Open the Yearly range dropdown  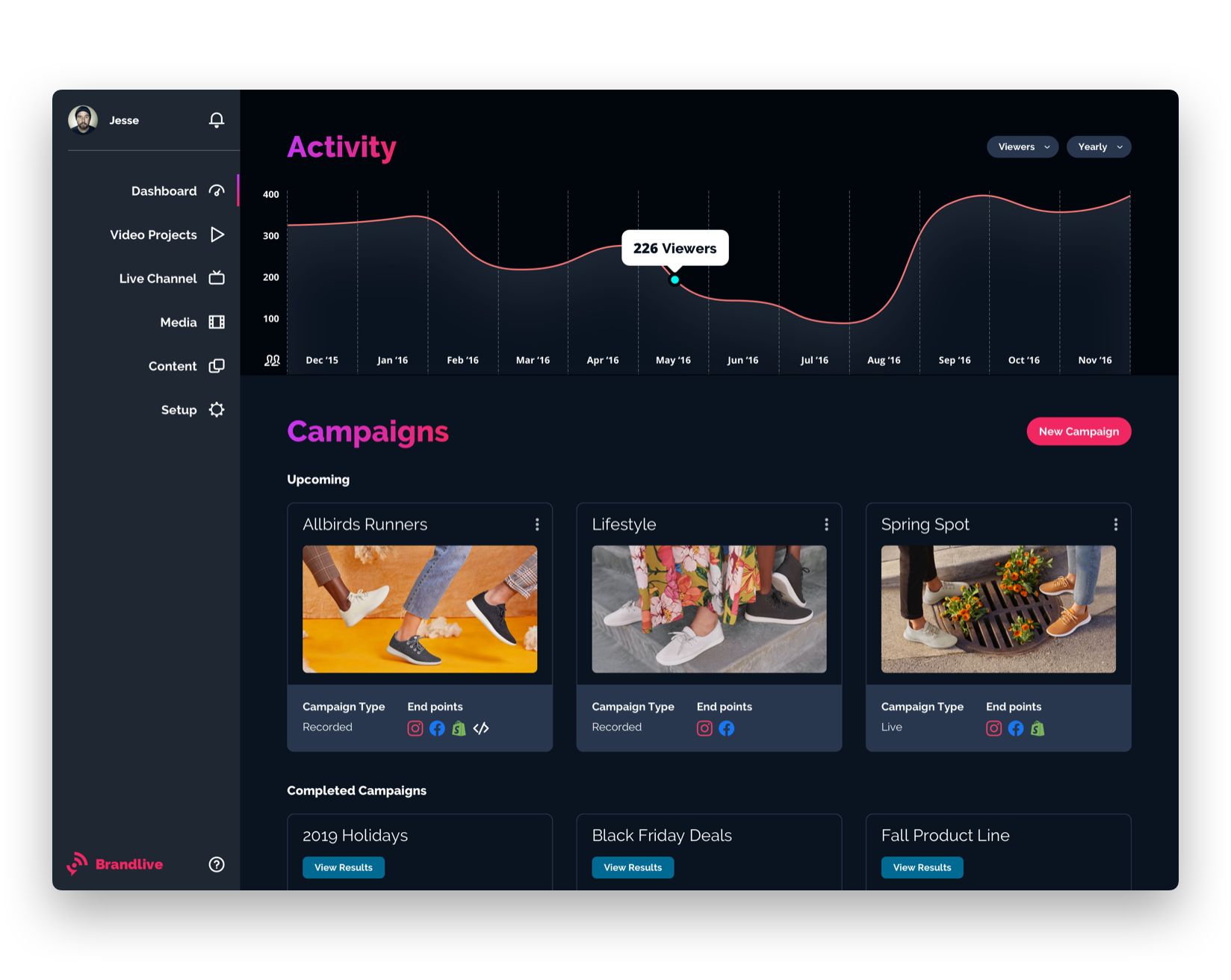pyautogui.click(x=1099, y=146)
